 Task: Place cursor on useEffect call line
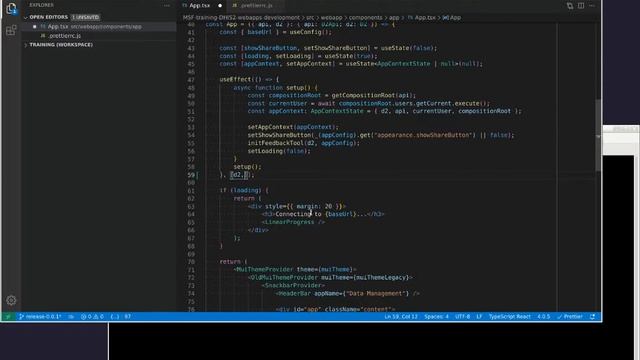(249, 80)
